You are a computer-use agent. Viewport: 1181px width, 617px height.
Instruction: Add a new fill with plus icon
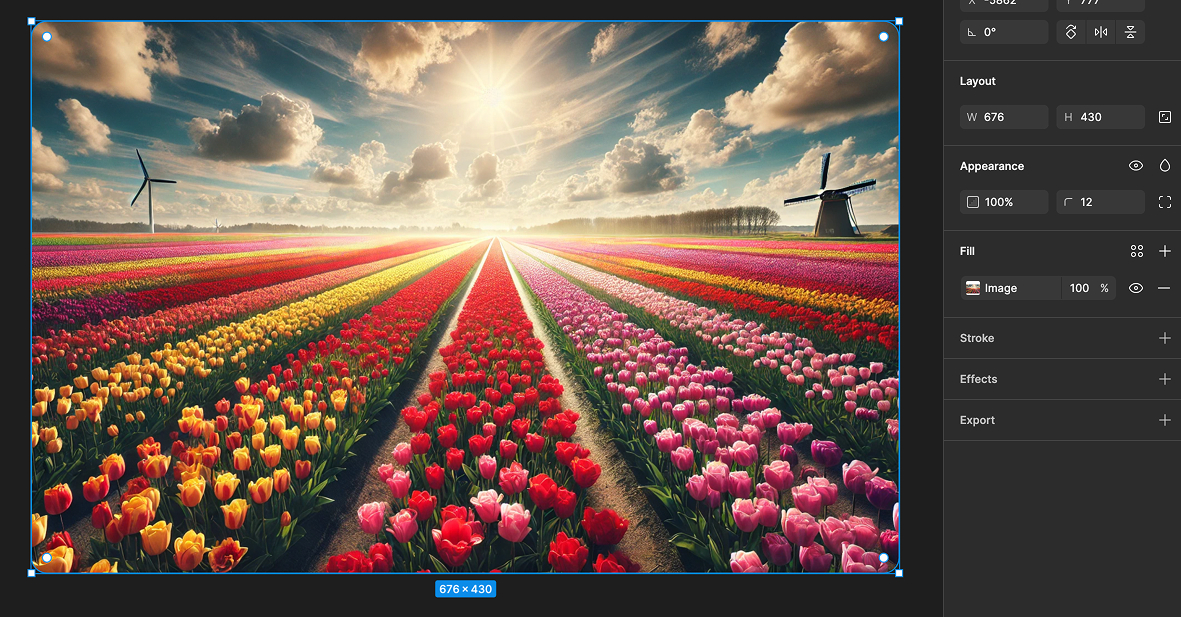tap(1165, 251)
